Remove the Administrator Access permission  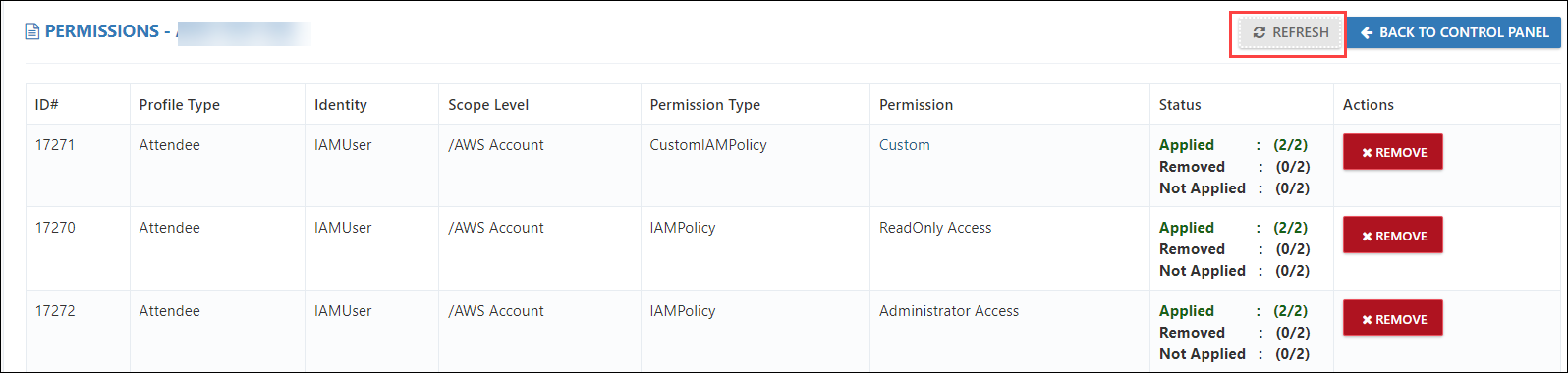click(x=1392, y=319)
